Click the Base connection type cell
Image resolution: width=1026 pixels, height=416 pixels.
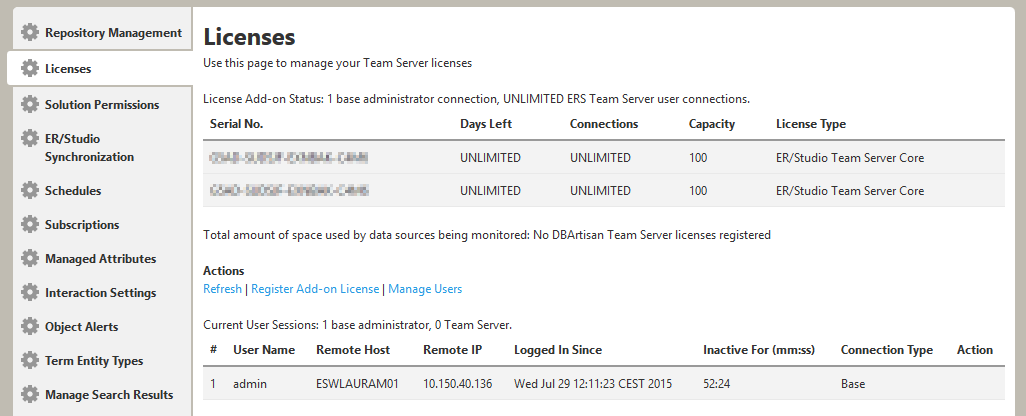(853, 384)
